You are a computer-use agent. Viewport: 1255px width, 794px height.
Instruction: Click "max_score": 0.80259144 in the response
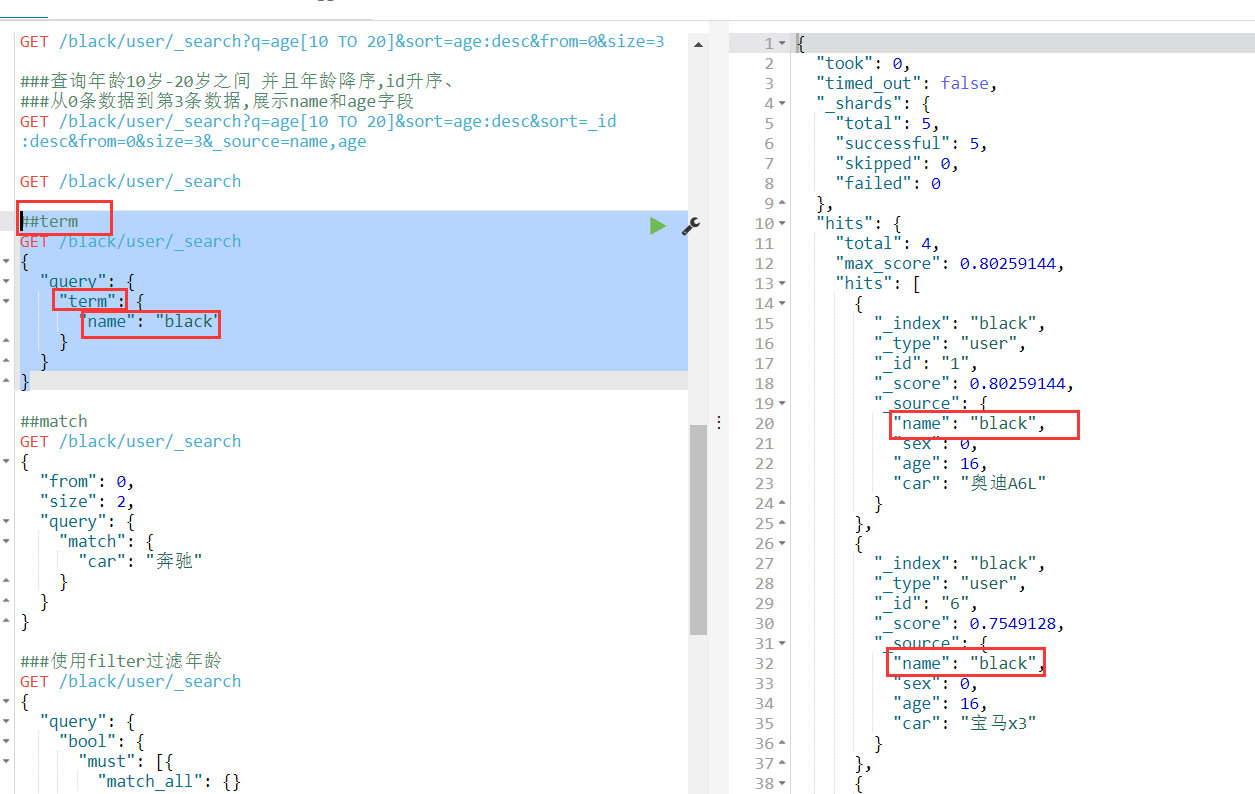(x=950, y=263)
